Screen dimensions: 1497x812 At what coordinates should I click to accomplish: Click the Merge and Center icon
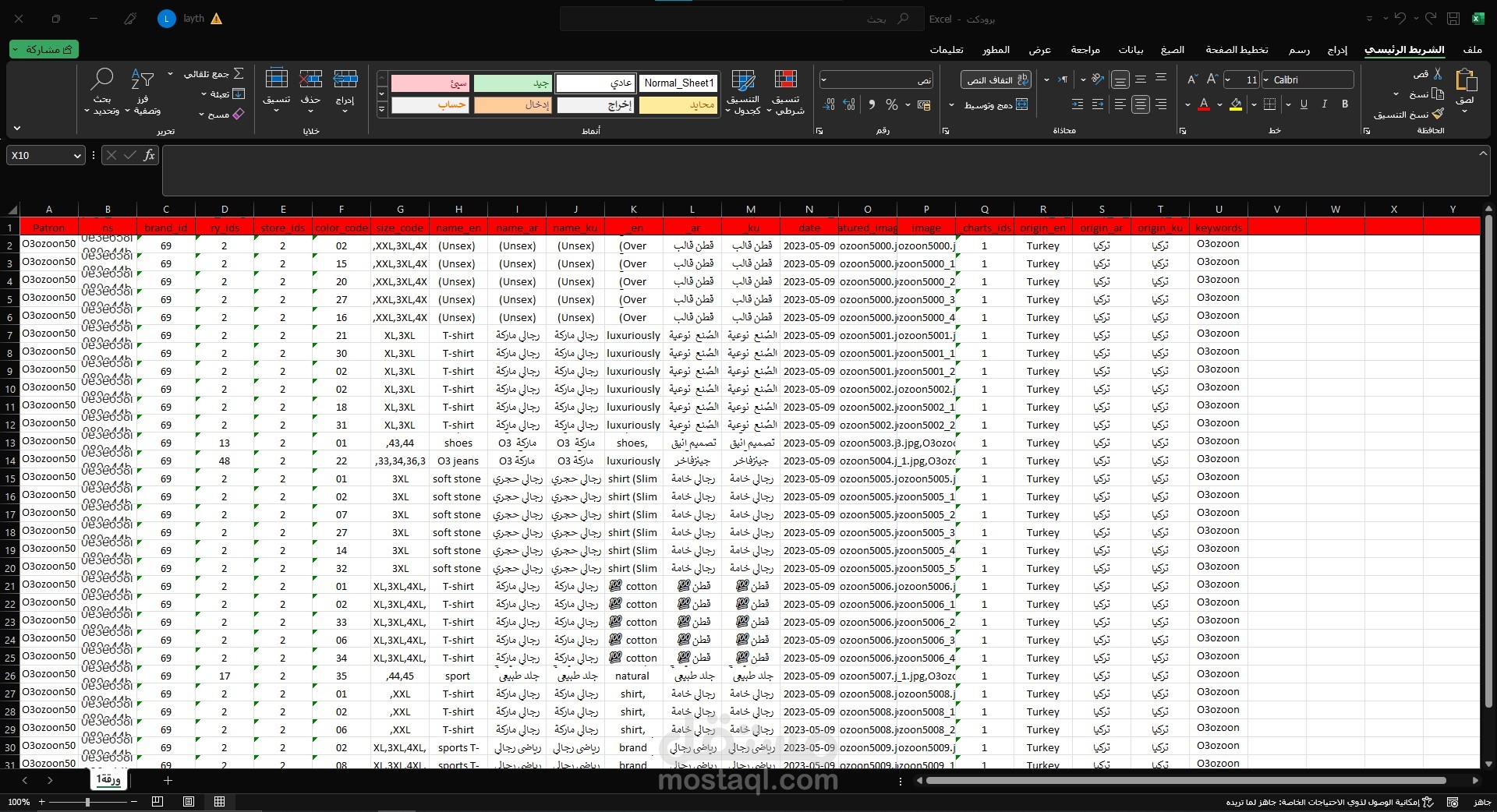[1022, 104]
